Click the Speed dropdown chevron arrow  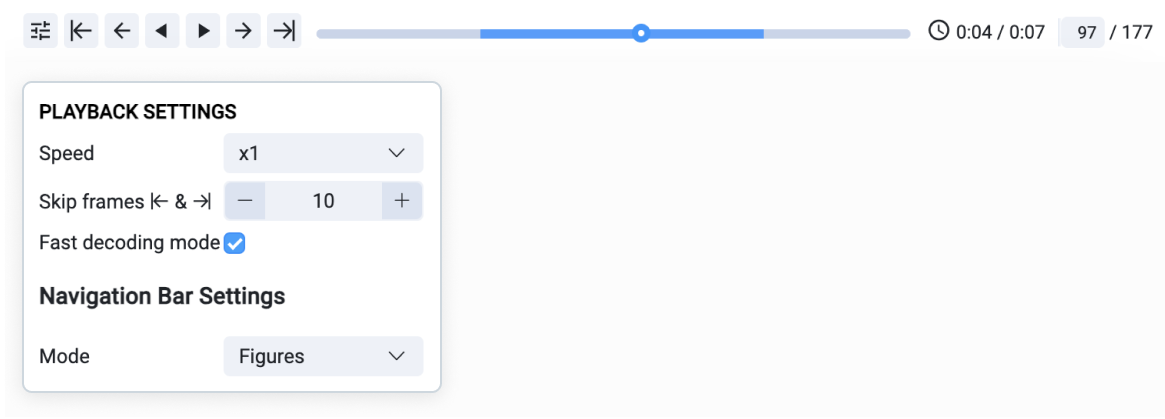click(x=396, y=153)
